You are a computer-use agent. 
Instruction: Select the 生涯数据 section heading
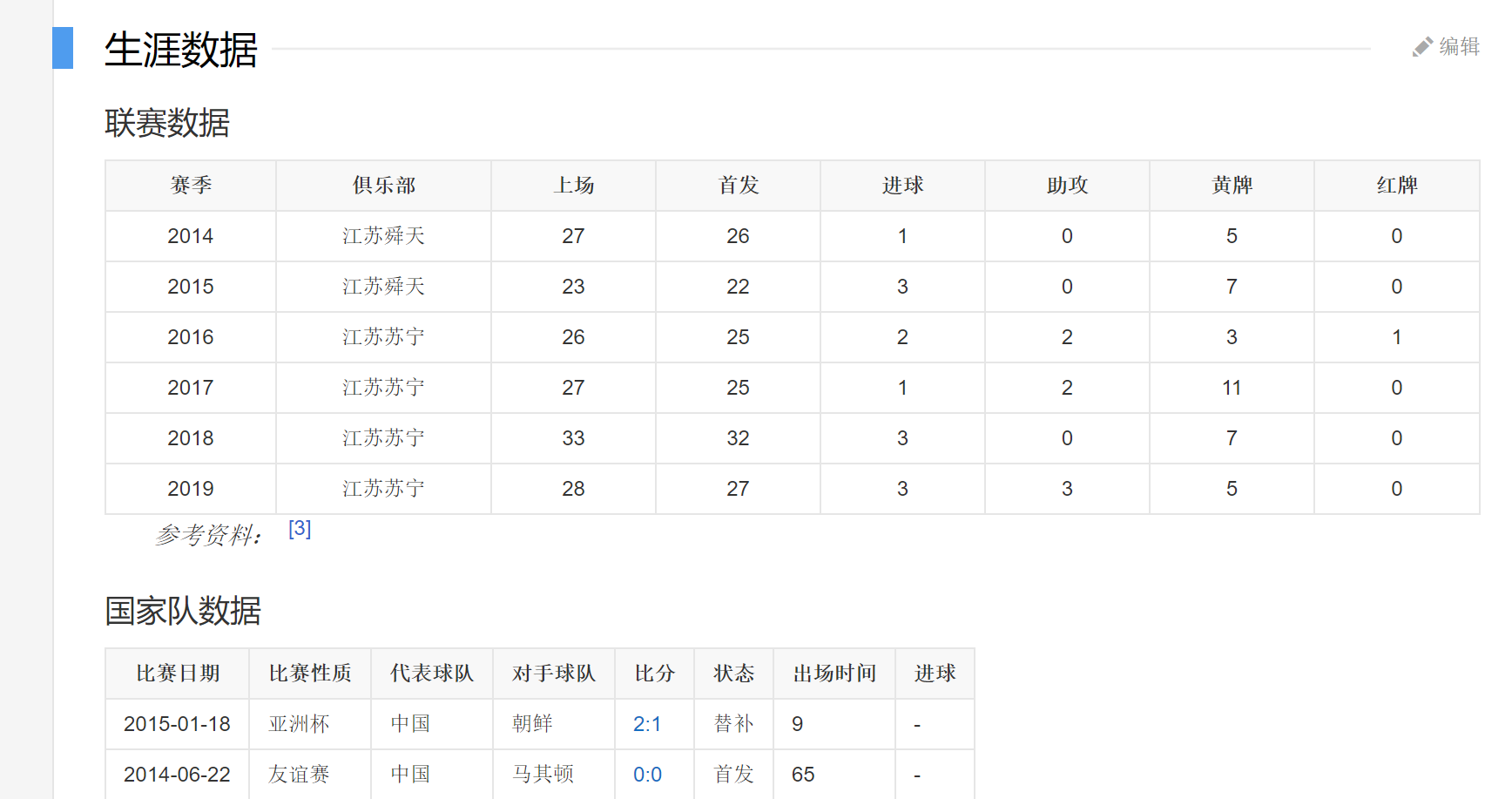click(181, 50)
